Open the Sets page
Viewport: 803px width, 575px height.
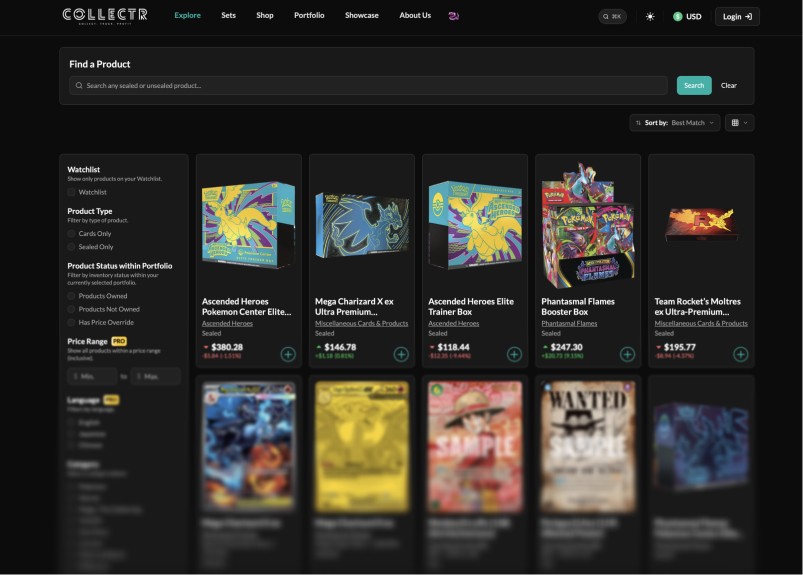228,15
